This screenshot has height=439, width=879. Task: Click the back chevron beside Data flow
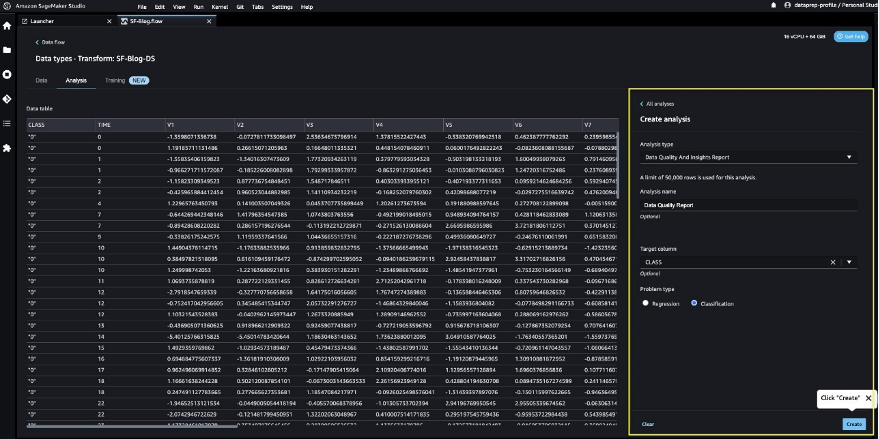click(38, 42)
